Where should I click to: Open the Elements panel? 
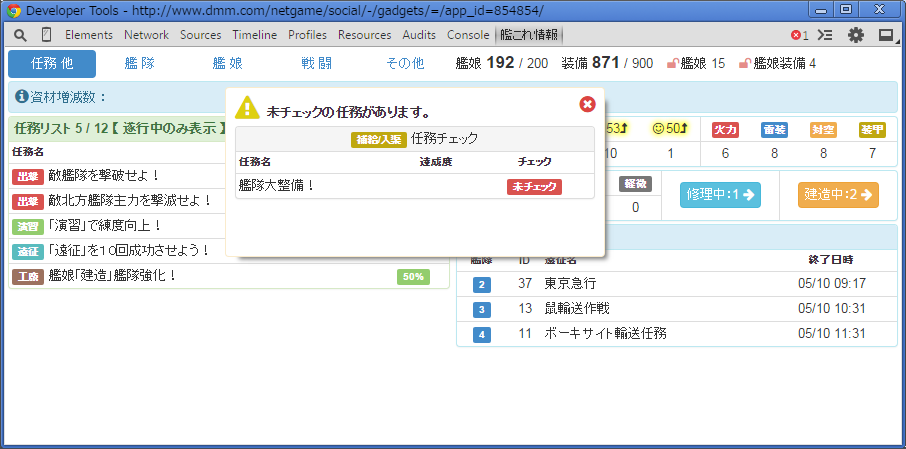(x=89, y=35)
